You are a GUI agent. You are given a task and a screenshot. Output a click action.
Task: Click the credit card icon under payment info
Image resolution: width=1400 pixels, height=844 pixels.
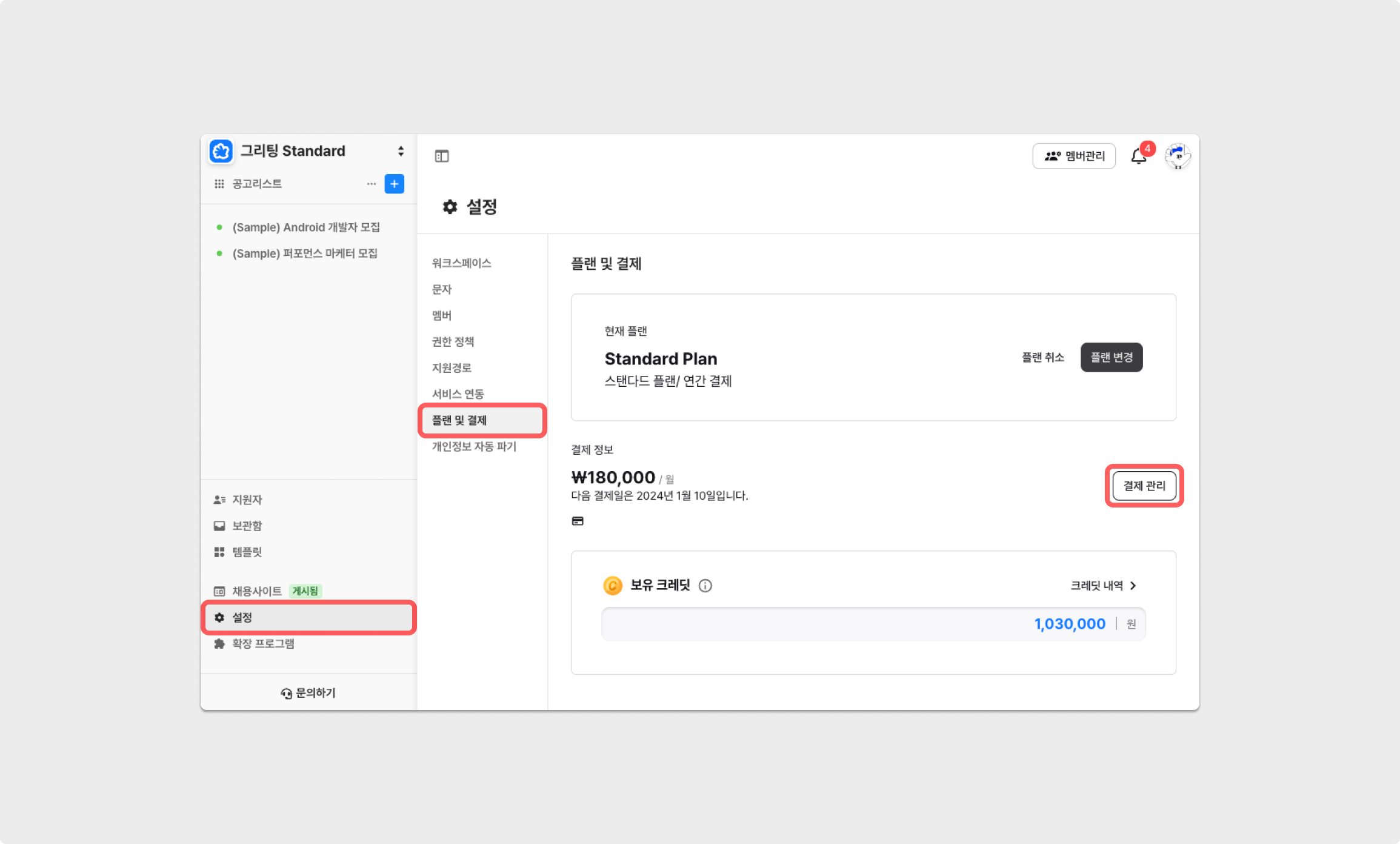point(578,521)
